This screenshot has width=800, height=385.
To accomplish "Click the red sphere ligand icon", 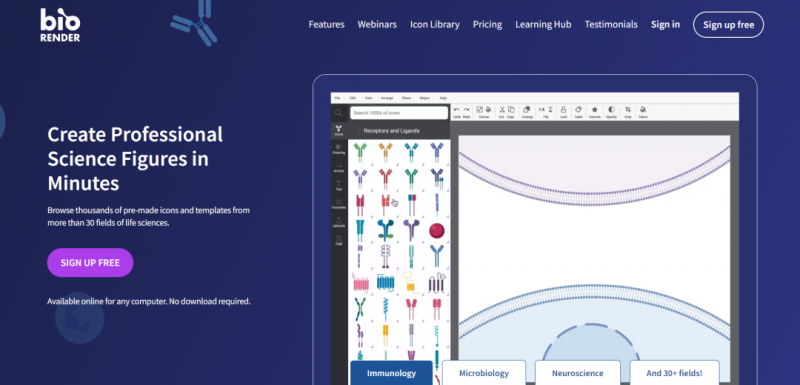I will pos(437,231).
